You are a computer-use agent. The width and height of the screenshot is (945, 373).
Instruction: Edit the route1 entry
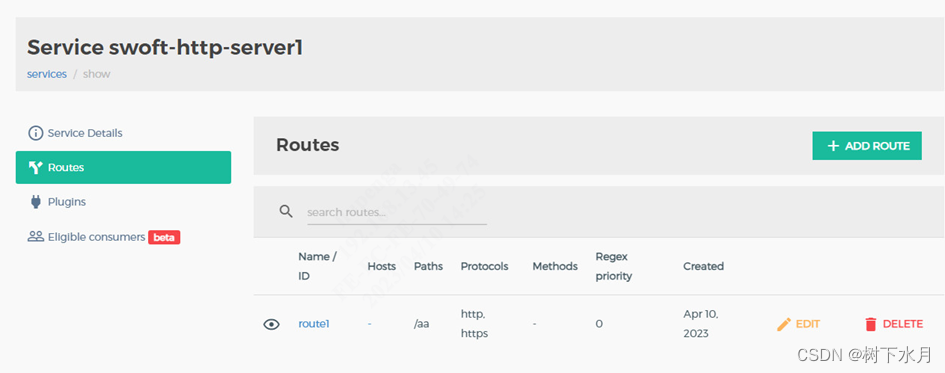[x=799, y=324]
